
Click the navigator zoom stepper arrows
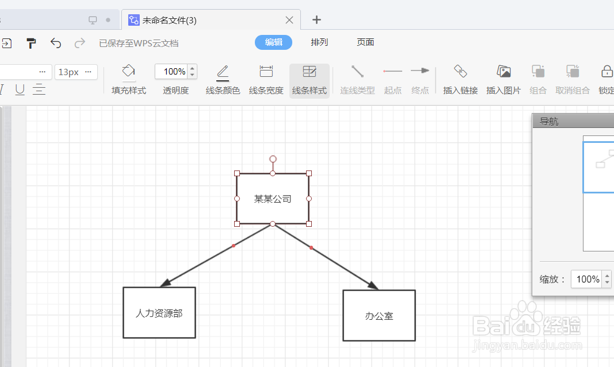[607, 279]
